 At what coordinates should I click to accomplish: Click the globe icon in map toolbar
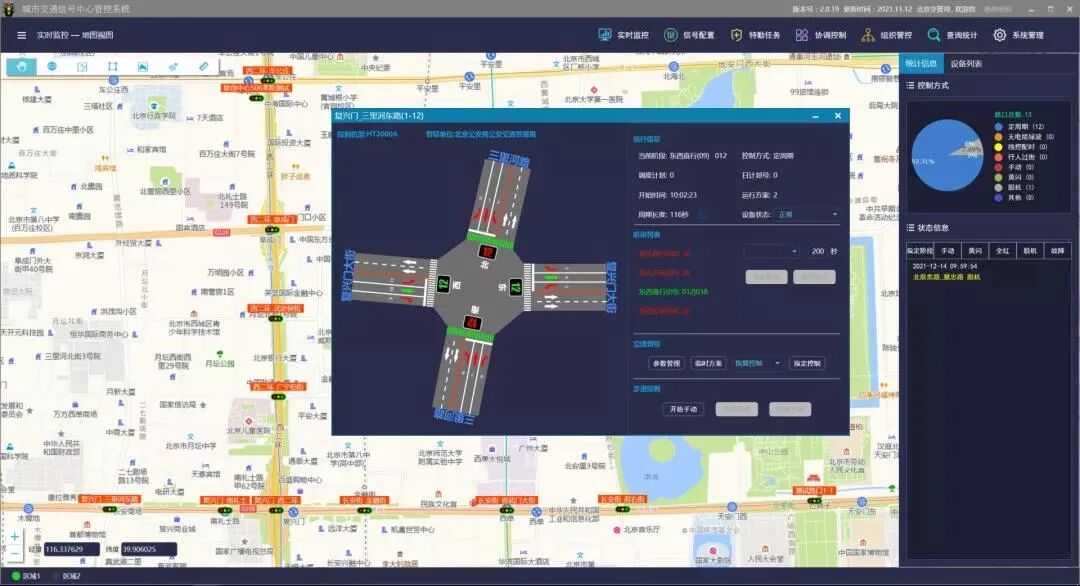point(52,67)
